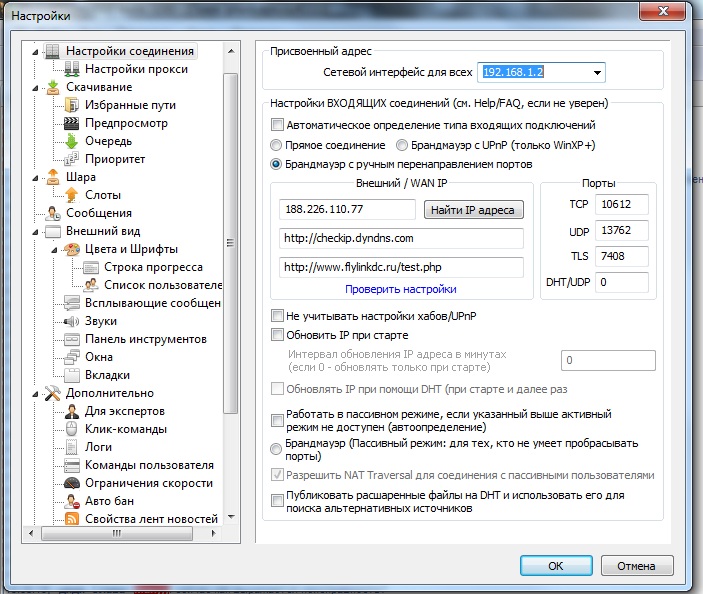Click the Скачивание download icon
The height and width of the screenshot is (594, 703).
point(53,87)
